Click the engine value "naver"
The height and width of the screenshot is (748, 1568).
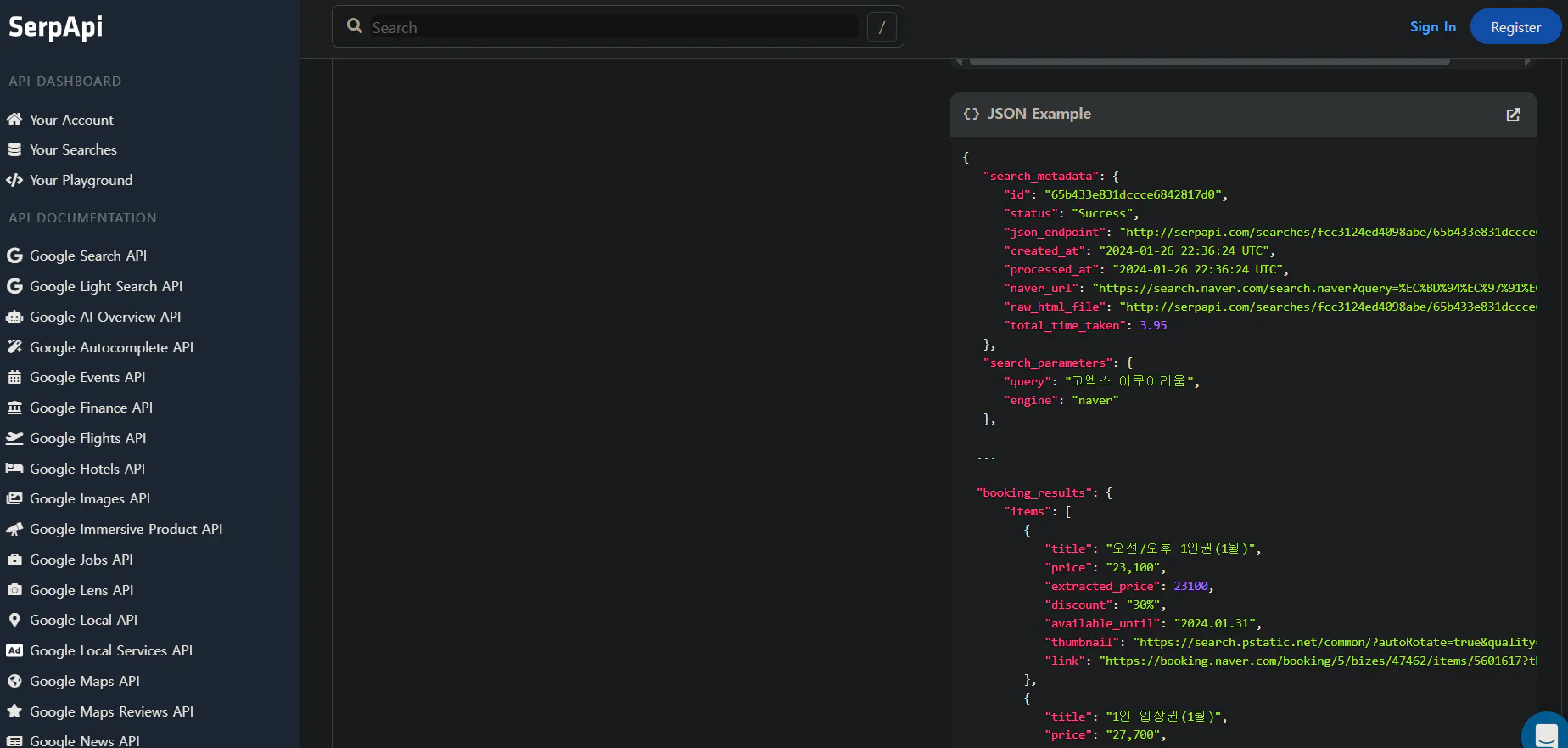1095,400
